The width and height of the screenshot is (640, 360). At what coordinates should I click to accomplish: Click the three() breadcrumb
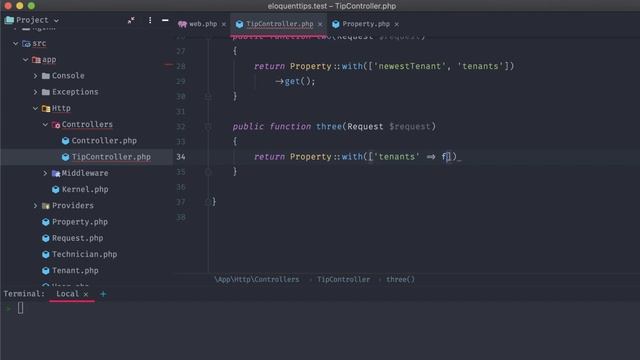pyautogui.click(x=400, y=280)
